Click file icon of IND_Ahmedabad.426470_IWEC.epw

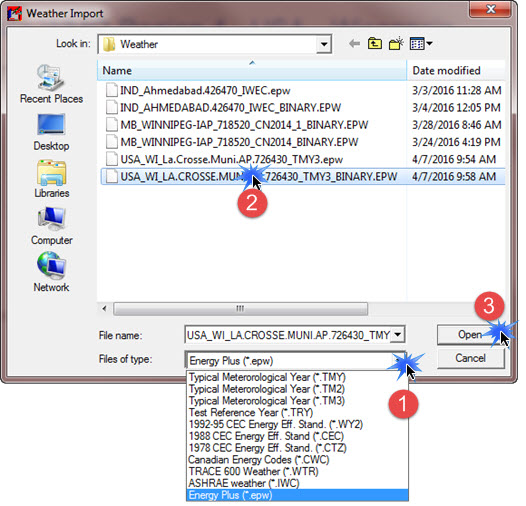click(x=112, y=90)
